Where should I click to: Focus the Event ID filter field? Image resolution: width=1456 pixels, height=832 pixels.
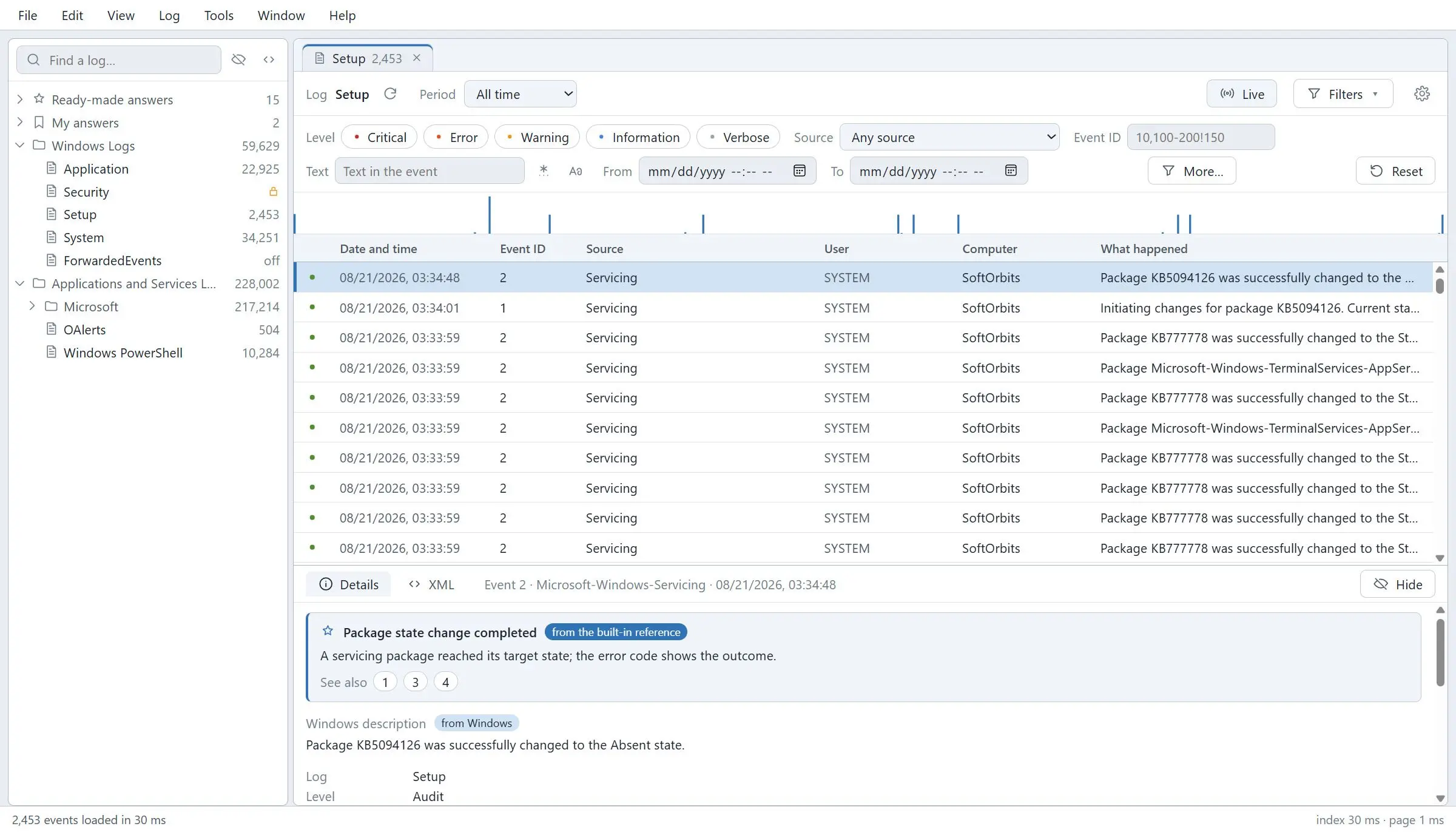click(1201, 137)
